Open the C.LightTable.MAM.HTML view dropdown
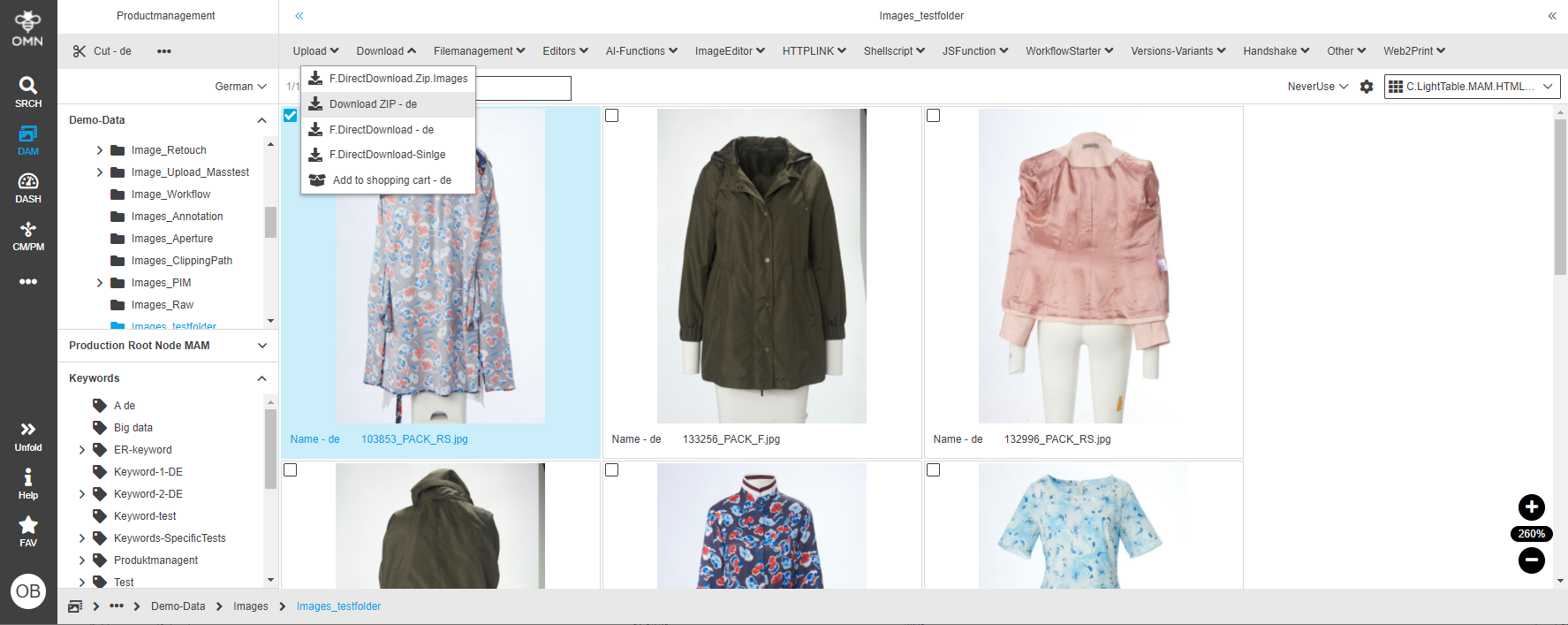 click(x=1472, y=87)
